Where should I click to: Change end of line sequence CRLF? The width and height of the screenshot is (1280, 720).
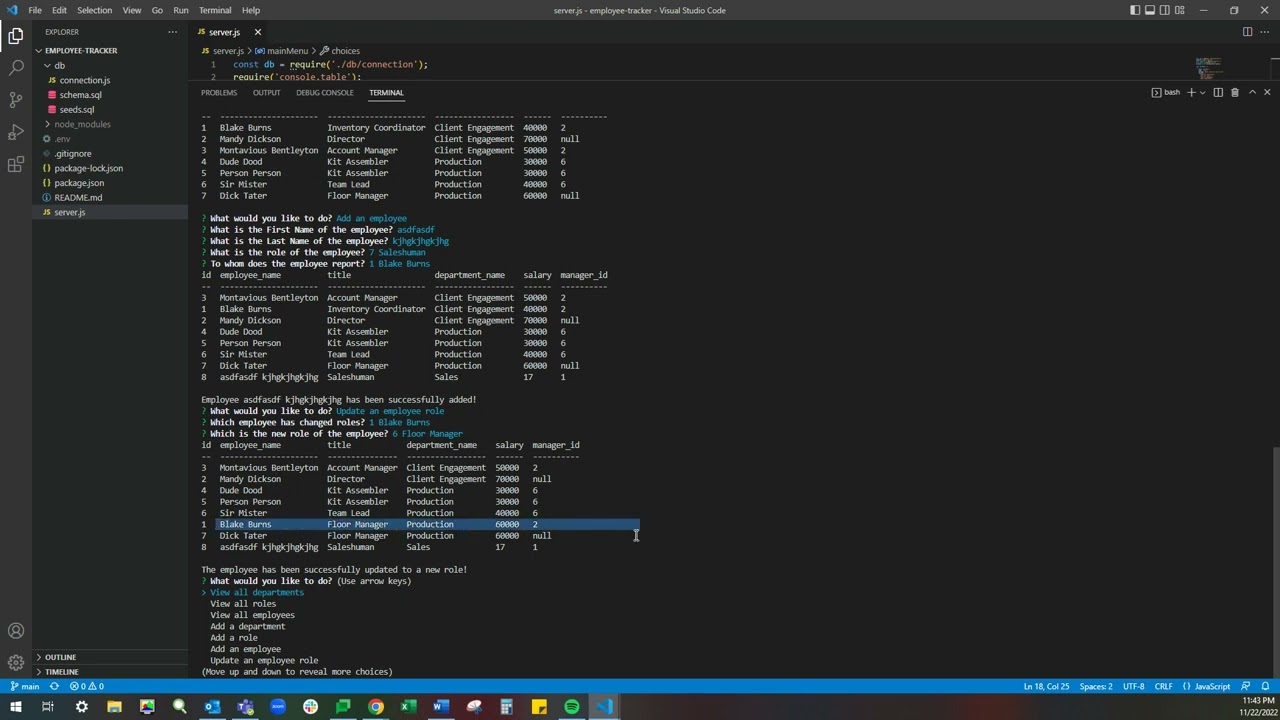[1163, 686]
